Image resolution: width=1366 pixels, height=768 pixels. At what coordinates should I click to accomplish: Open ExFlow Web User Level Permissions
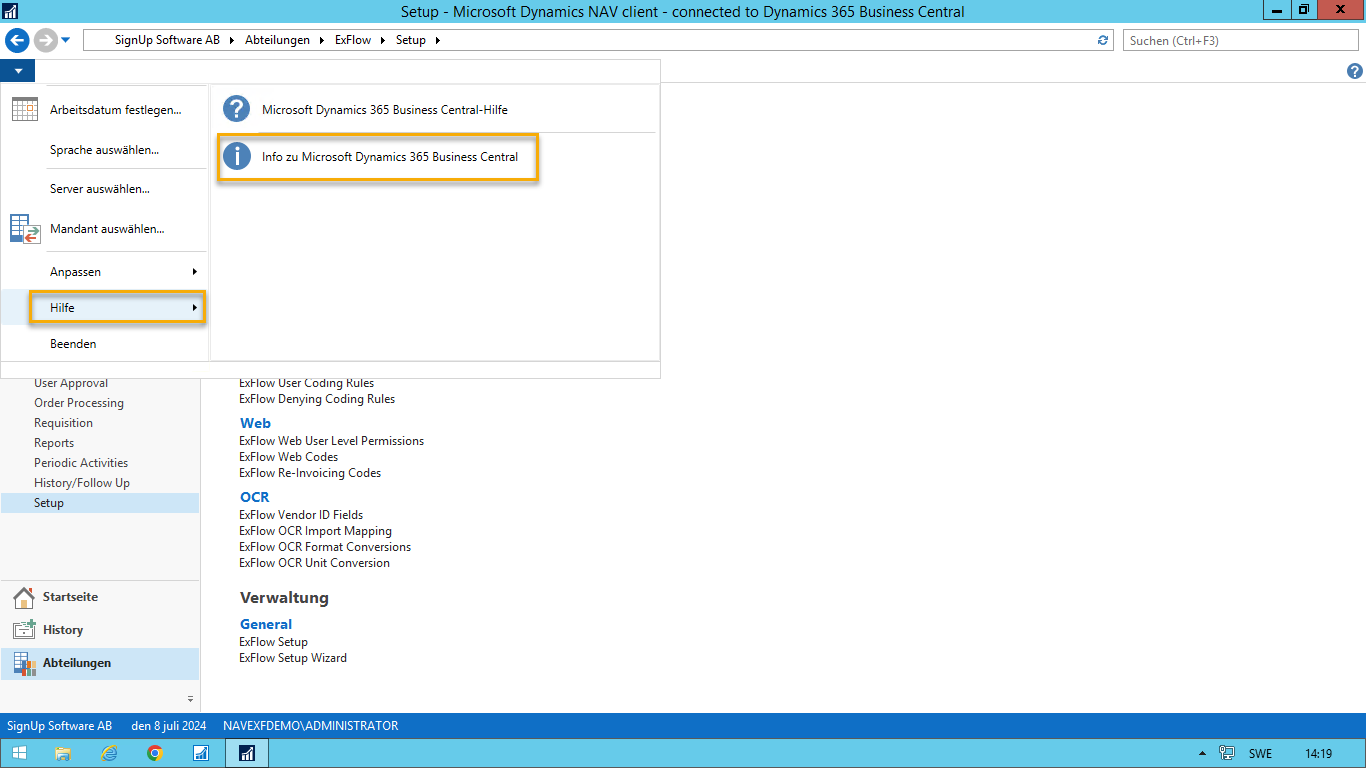(x=332, y=441)
